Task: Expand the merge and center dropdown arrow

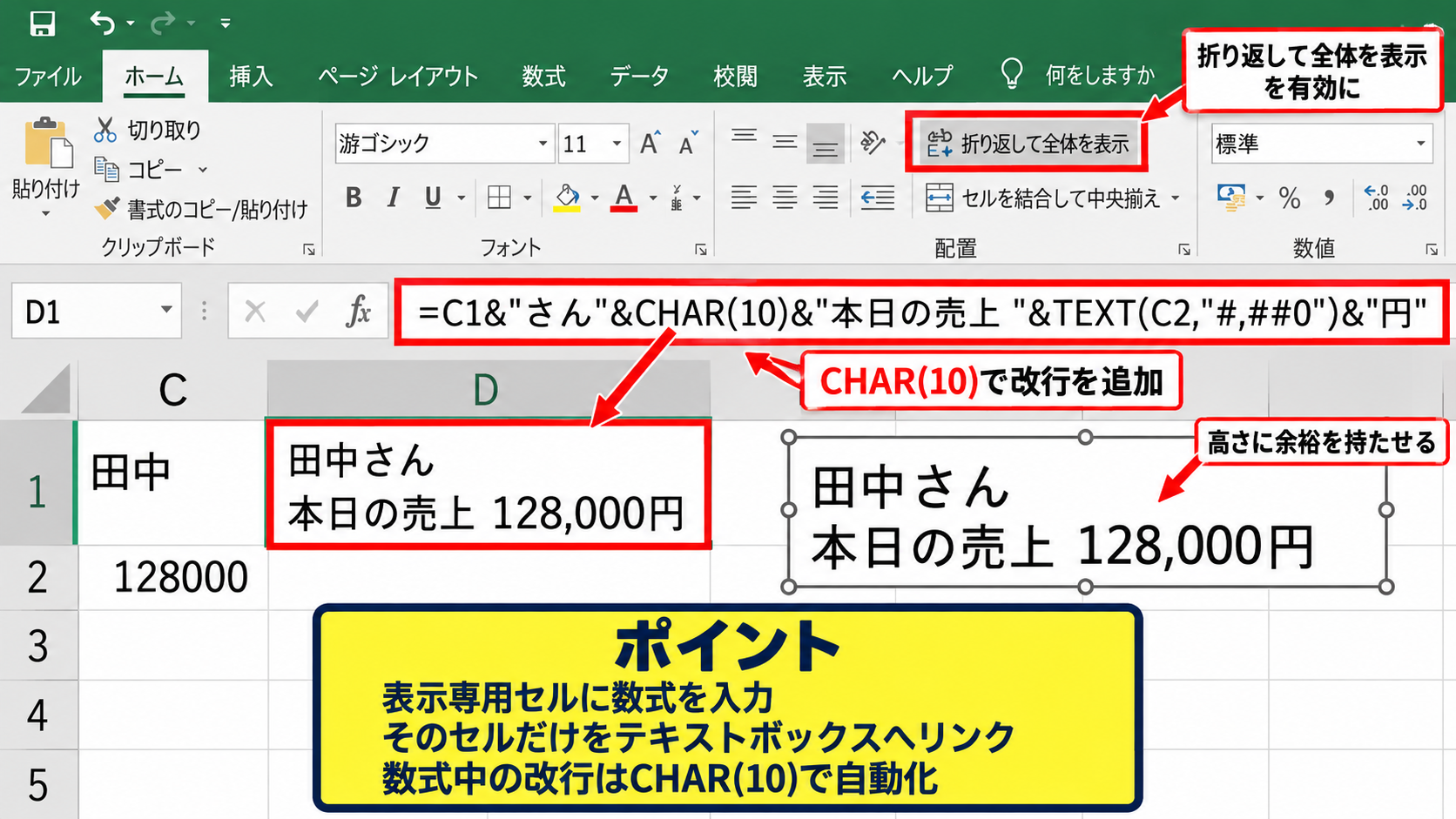Action: (1176, 198)
